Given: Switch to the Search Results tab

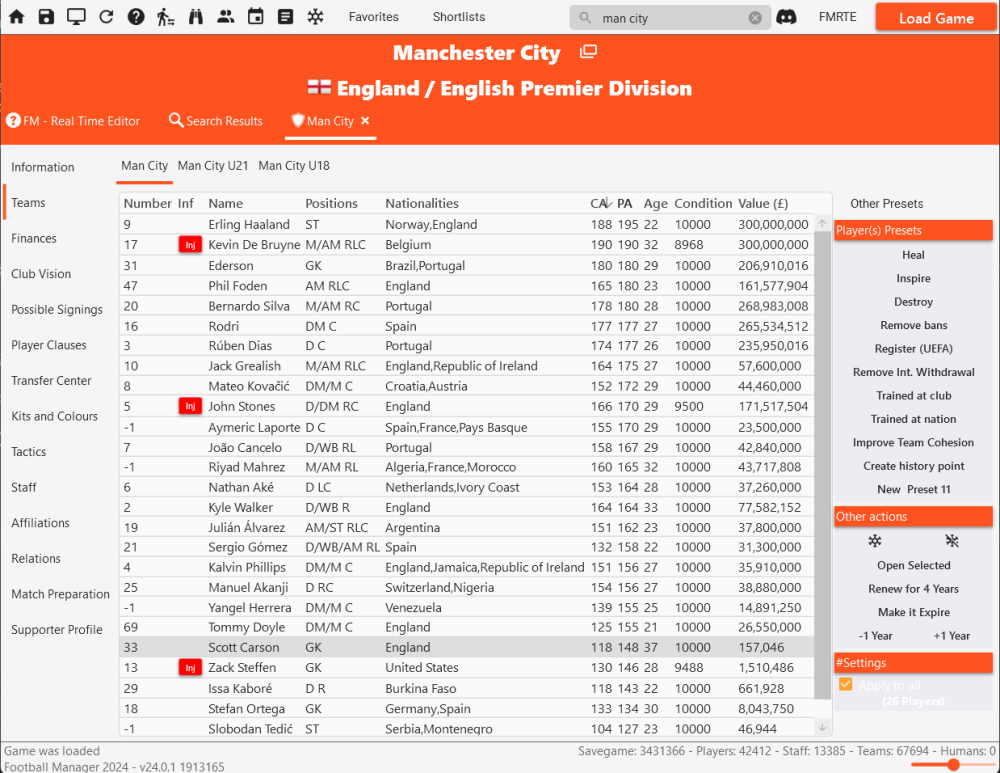Looking at the screenshot, I should click(x=216, y=121).
